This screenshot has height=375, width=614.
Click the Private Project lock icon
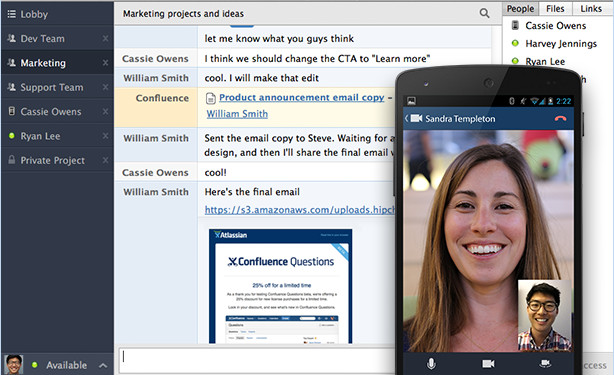click(x=12, y=160)
